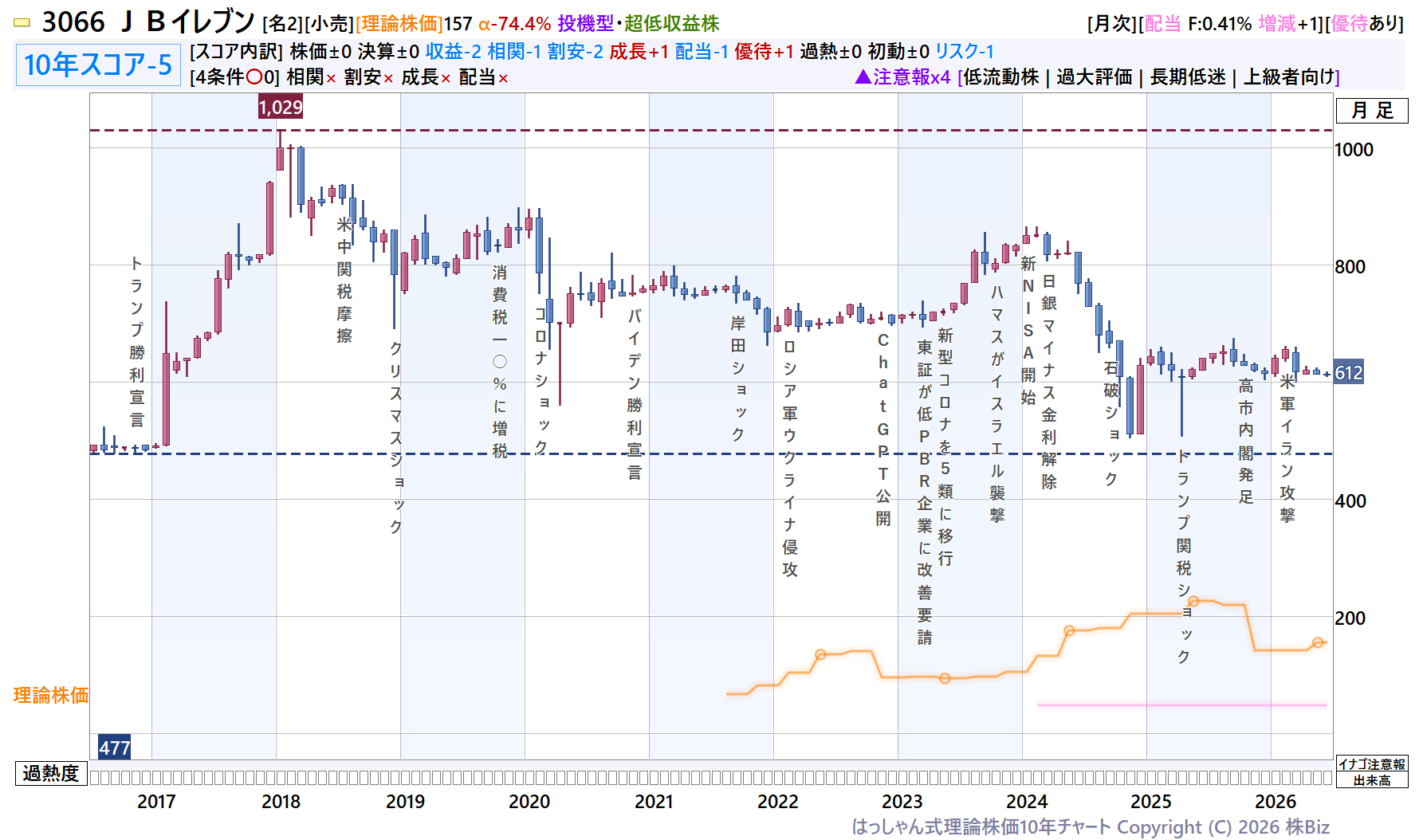Click the 決算±0 score item
Viewport: 1419px width, 840px height.
pyautogui.click(x=388, y=52)
